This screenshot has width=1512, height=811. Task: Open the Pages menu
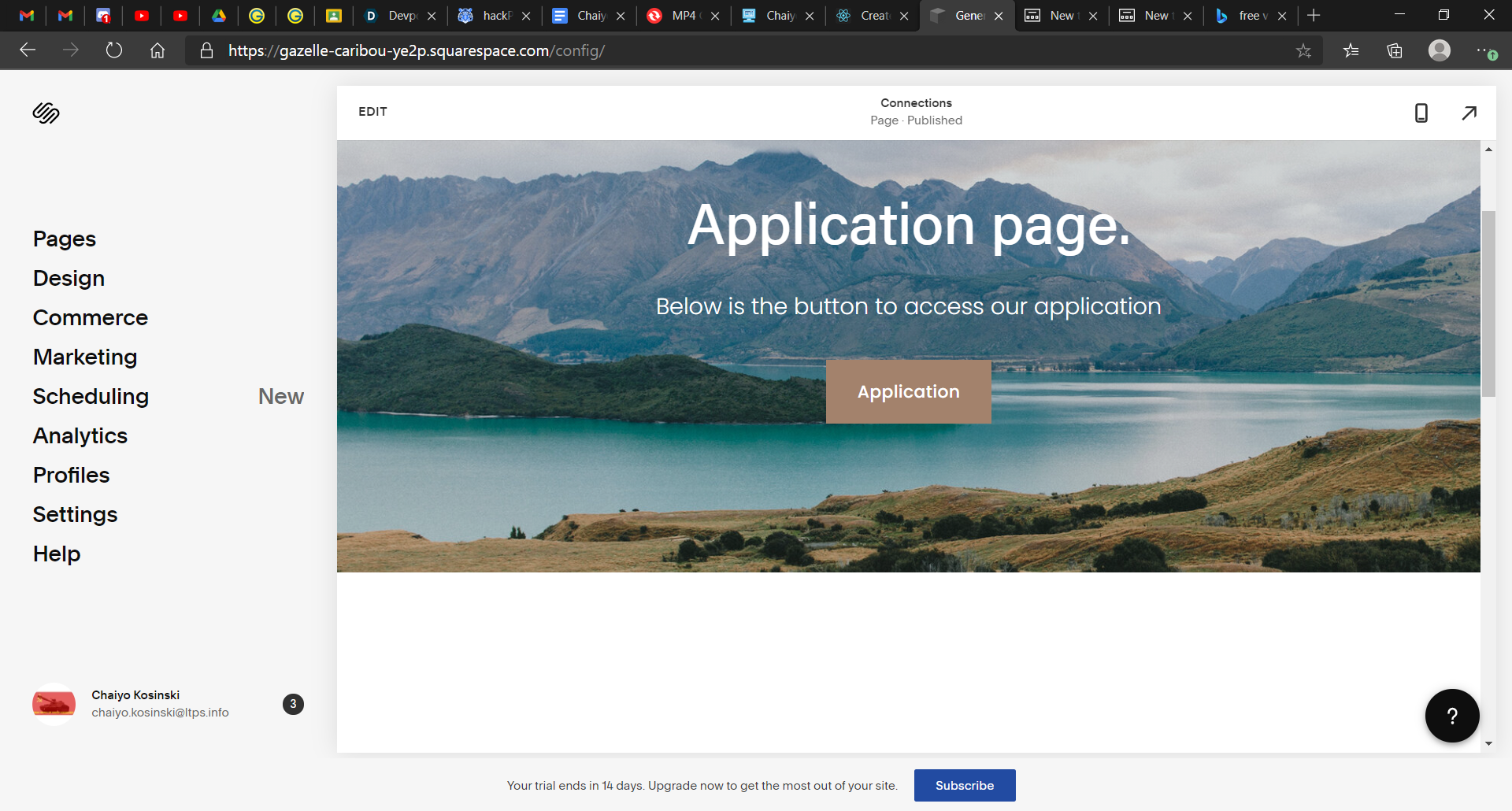[65, 239]
